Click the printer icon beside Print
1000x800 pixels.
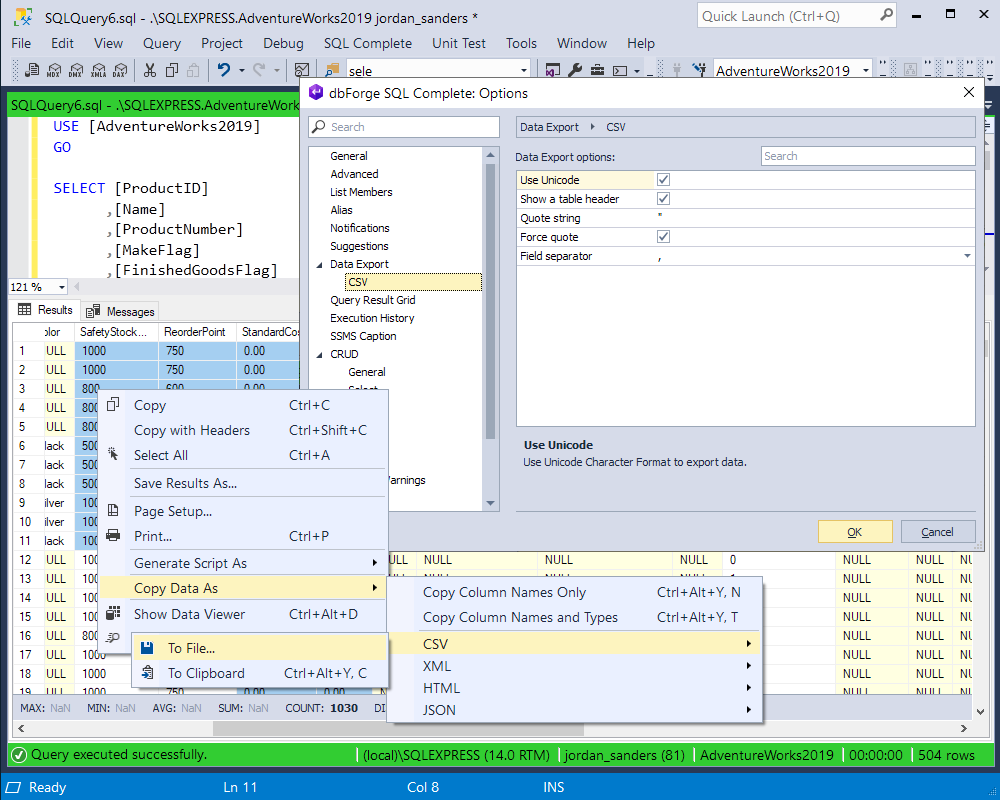click(113, 535)
